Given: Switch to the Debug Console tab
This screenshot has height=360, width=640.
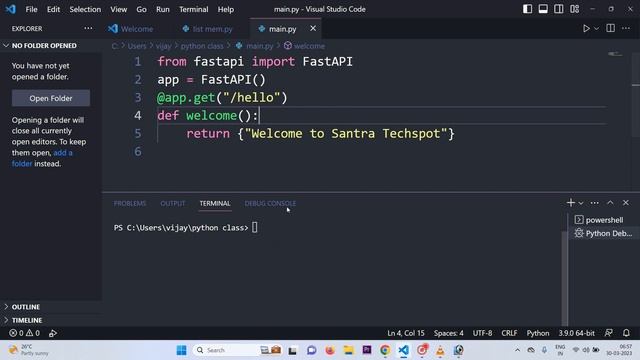Looking at the screenshot, I should [270, 203].
